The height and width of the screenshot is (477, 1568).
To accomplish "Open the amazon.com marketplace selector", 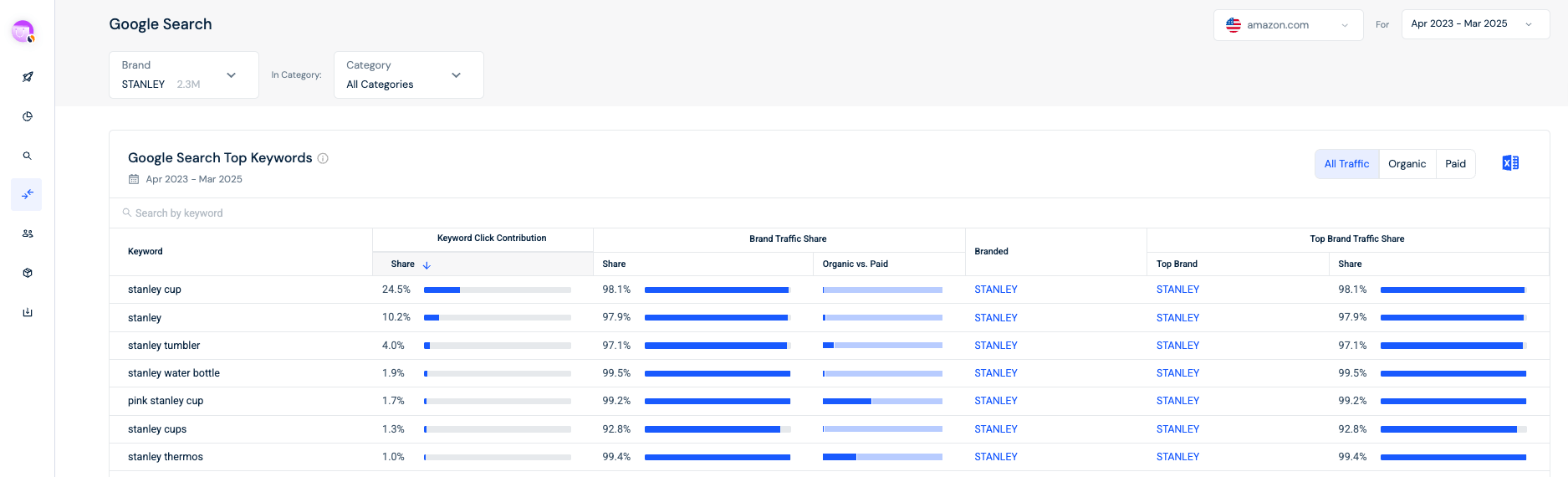I will pyautogui.click(x=1288, y=25).
